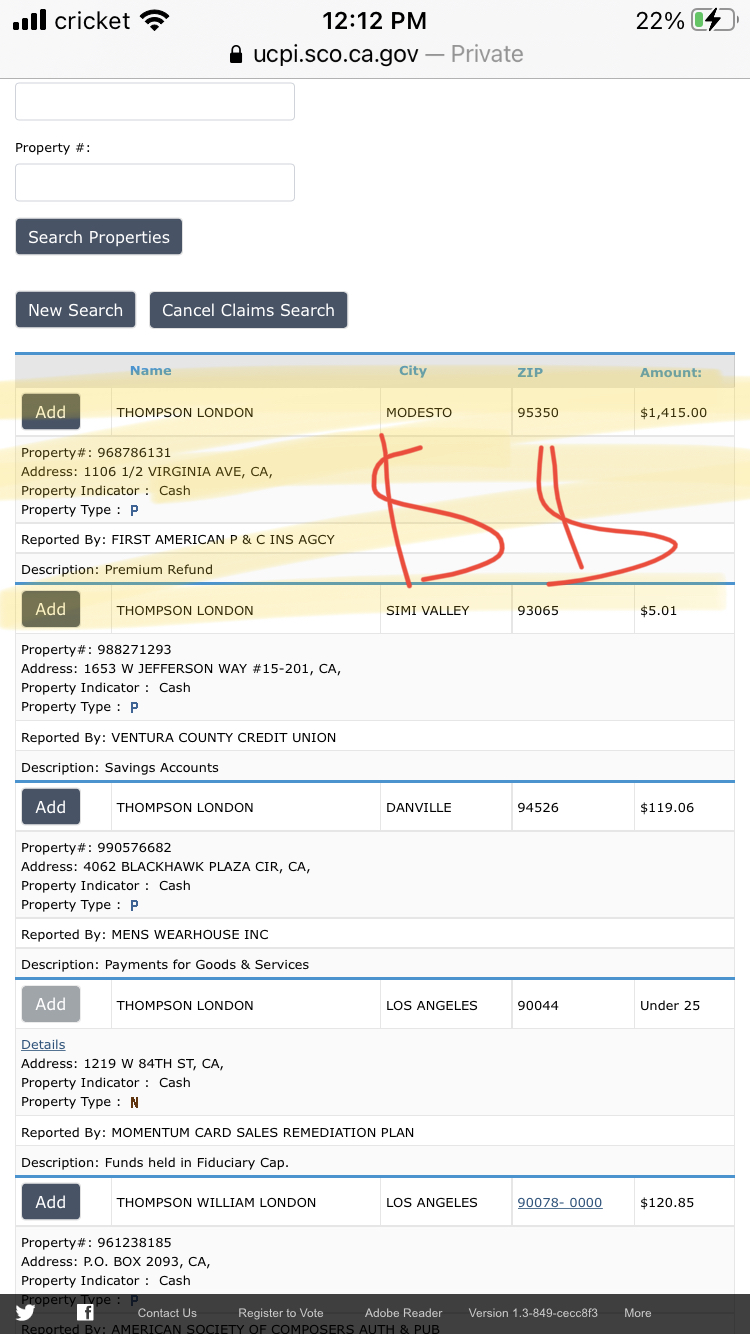Select MOMENTUM CARD SALES REMEDIATION PLAN text
This screenshot has width=750, height=1334.
click(262, 1132)
